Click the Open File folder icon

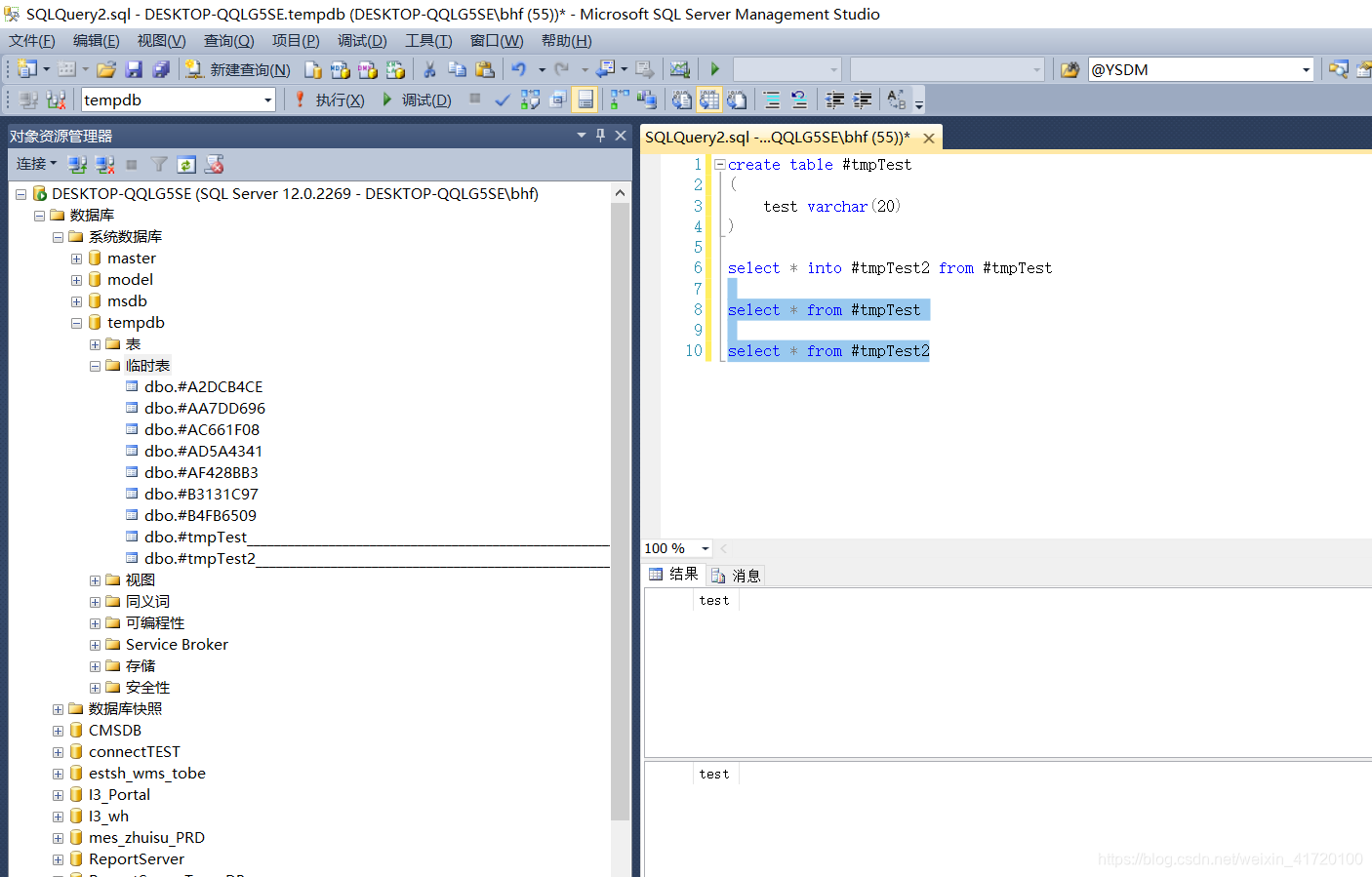[106, 69]
